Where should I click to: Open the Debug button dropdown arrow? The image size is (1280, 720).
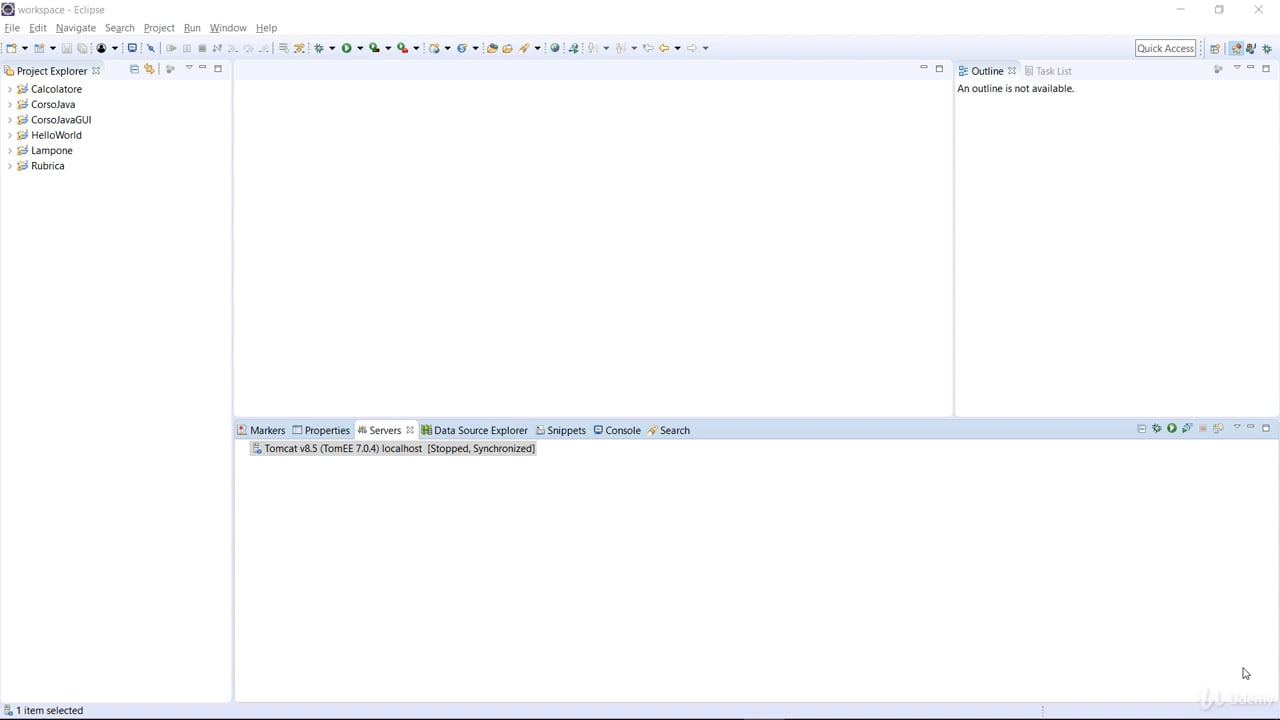332,48
